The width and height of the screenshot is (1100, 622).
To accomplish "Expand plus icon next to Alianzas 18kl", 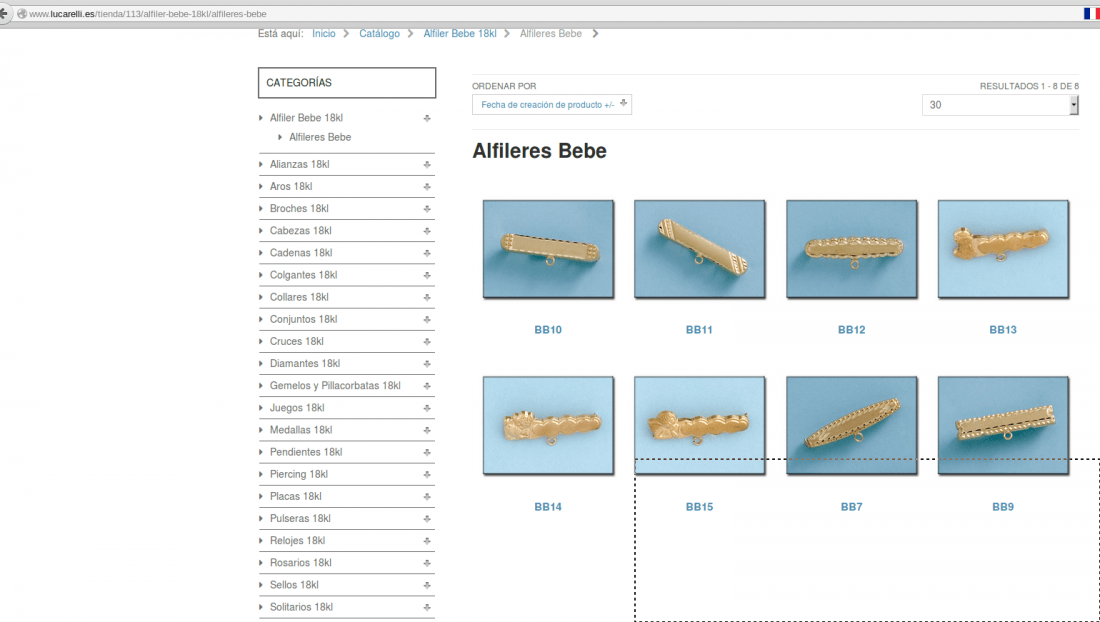I will tap(427, 165).
